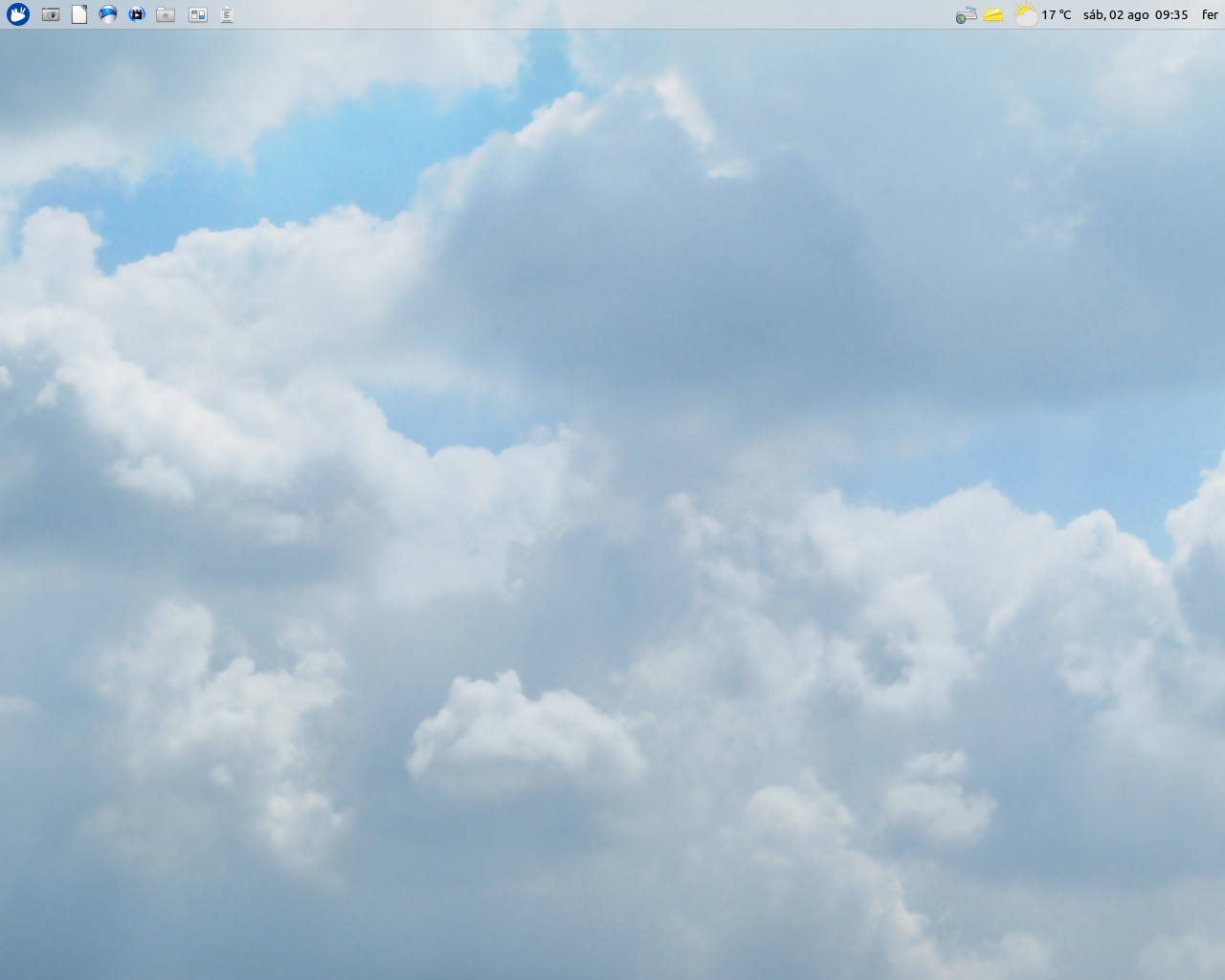Image resolution: width=1225 pixels, height=980 pixels.
Task: Click the keyboard layout tray icon
Action: [967, 14]
